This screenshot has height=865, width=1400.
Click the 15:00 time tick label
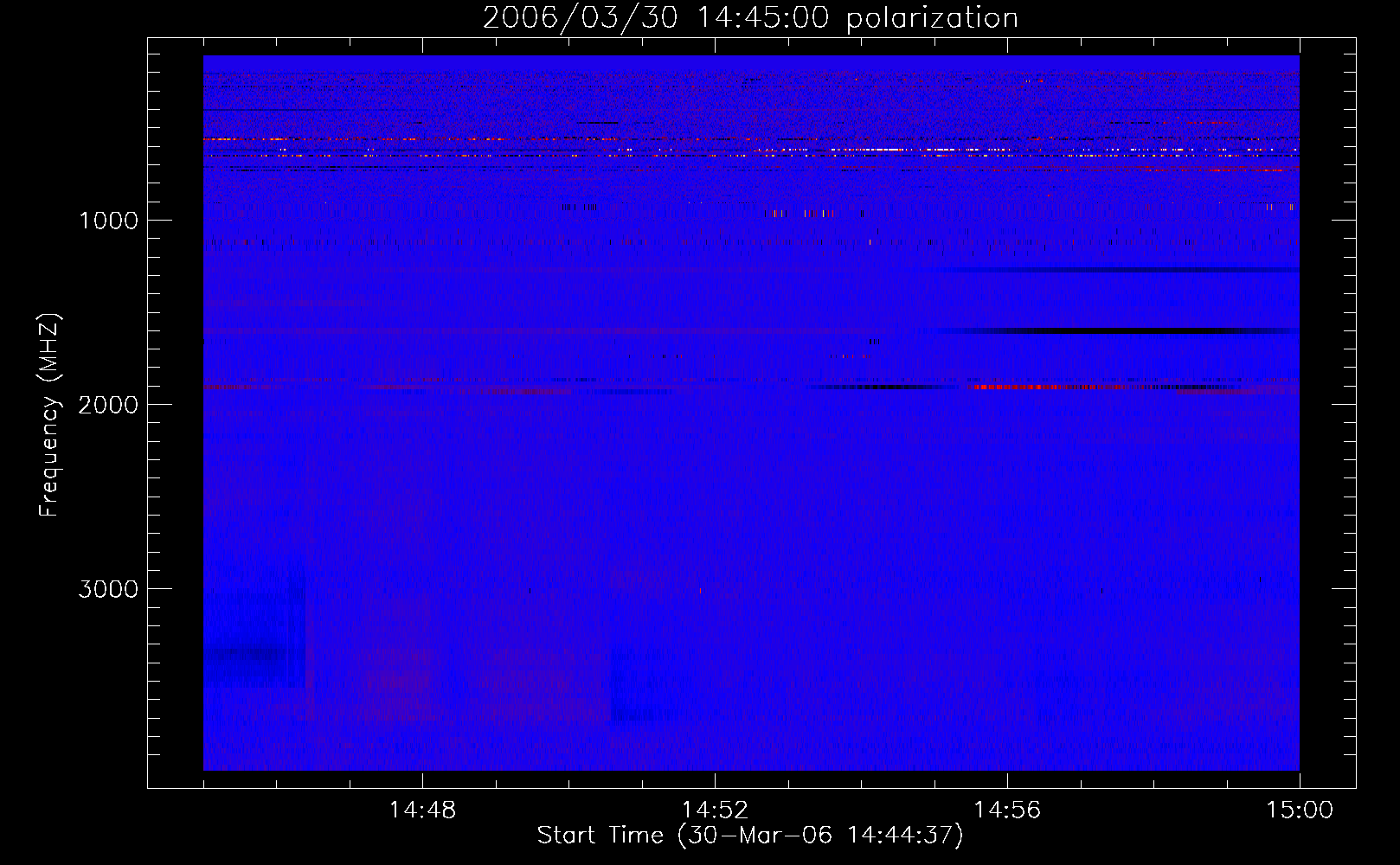point(1300,811)
